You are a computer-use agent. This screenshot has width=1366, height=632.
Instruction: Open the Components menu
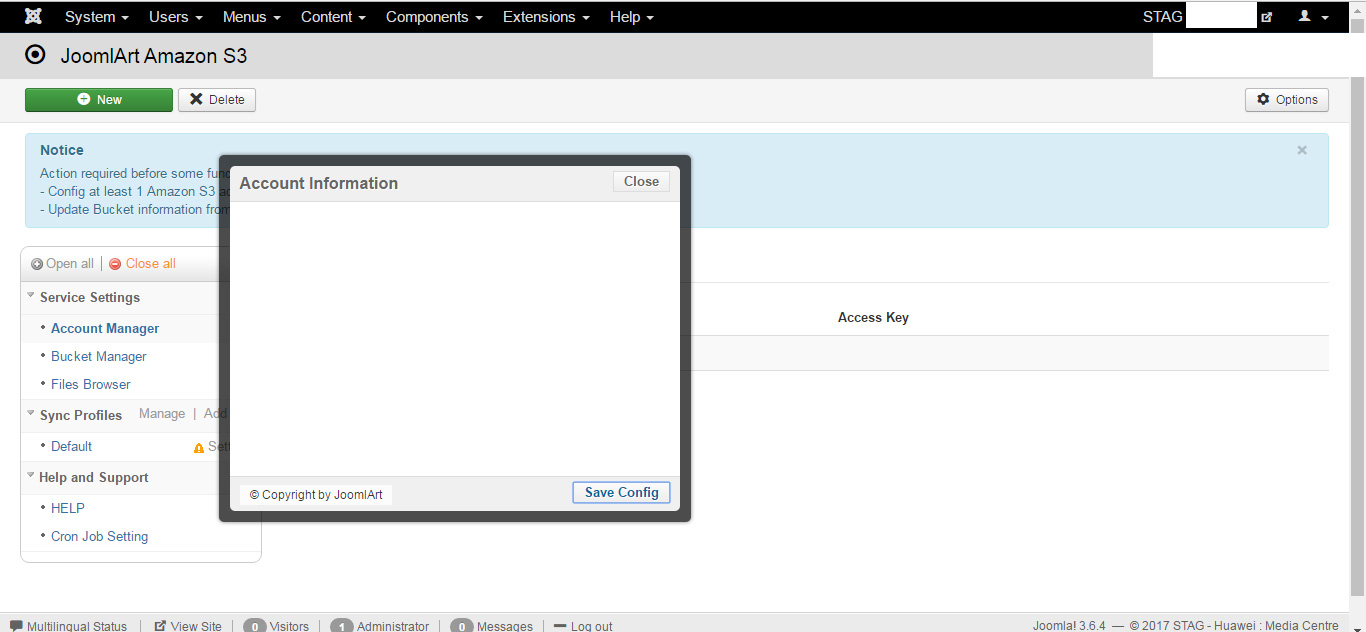tap(434, 17)
